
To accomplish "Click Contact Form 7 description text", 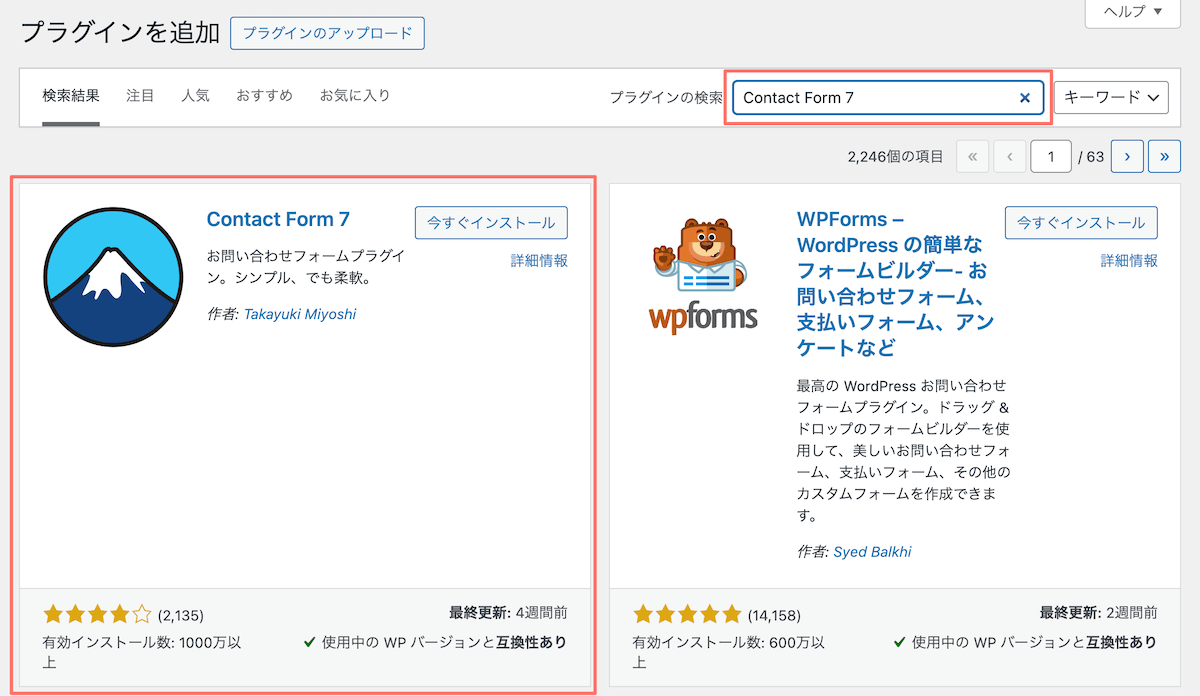I will click(305, 267).
